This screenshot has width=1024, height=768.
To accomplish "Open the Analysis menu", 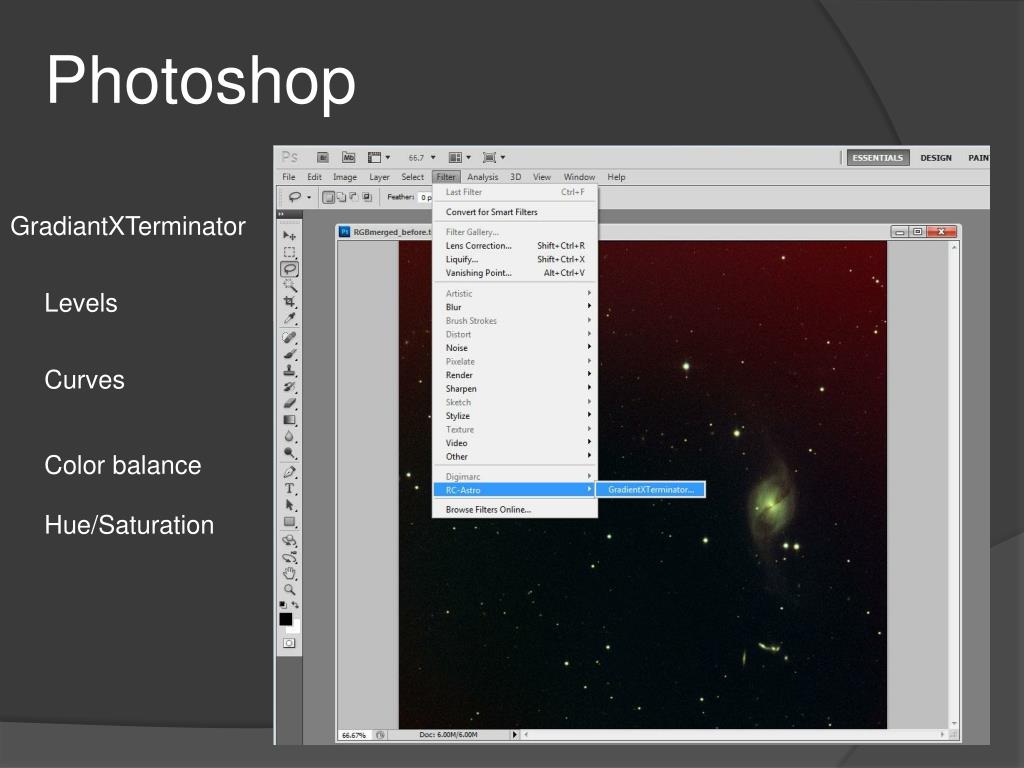I will pos(483,177).
